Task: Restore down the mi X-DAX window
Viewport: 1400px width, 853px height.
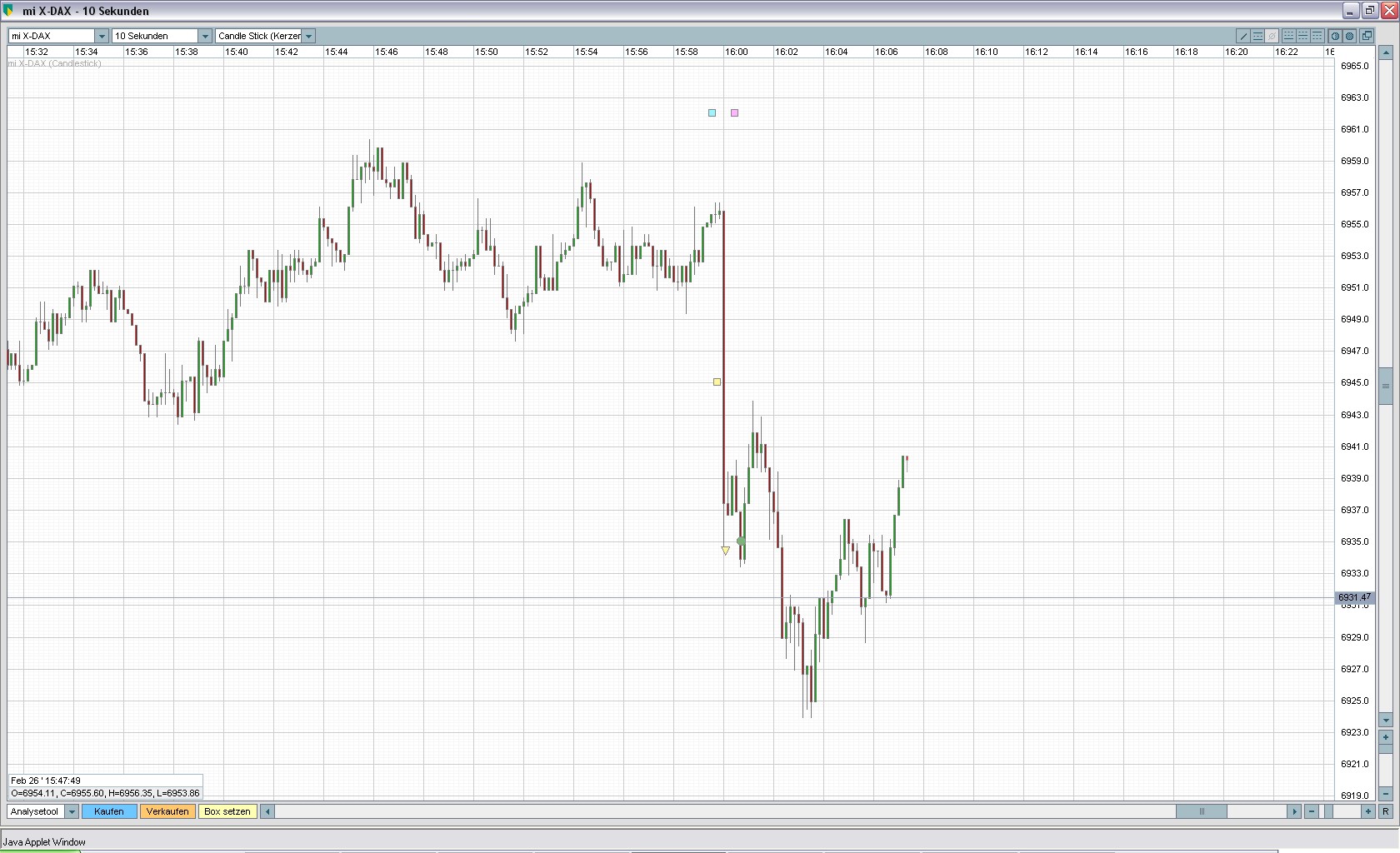Action: pyautogui.click(x=1369, y=11)
